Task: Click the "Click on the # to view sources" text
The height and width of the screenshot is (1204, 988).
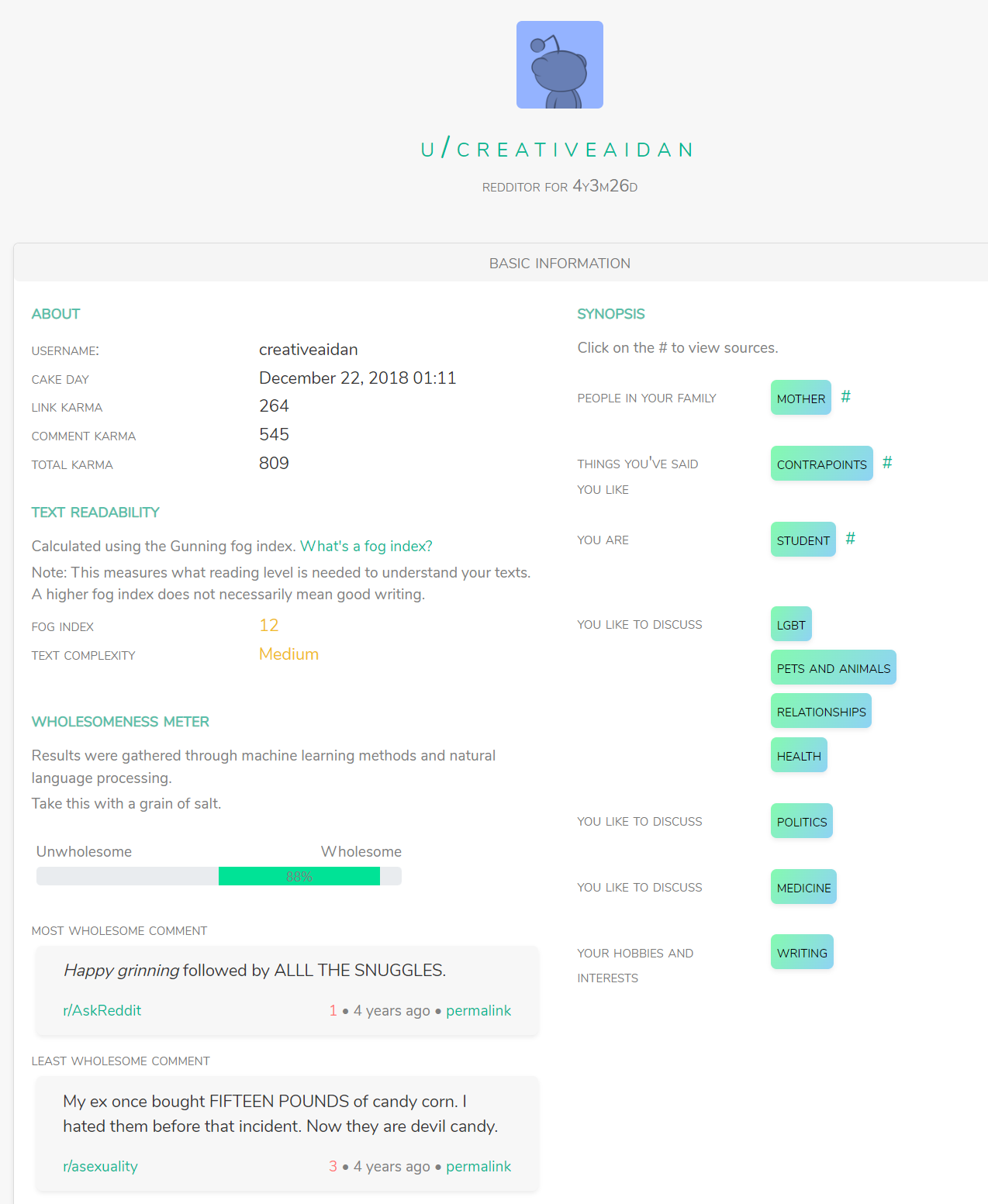Action: pyautogui.click(x=678, y=348)
